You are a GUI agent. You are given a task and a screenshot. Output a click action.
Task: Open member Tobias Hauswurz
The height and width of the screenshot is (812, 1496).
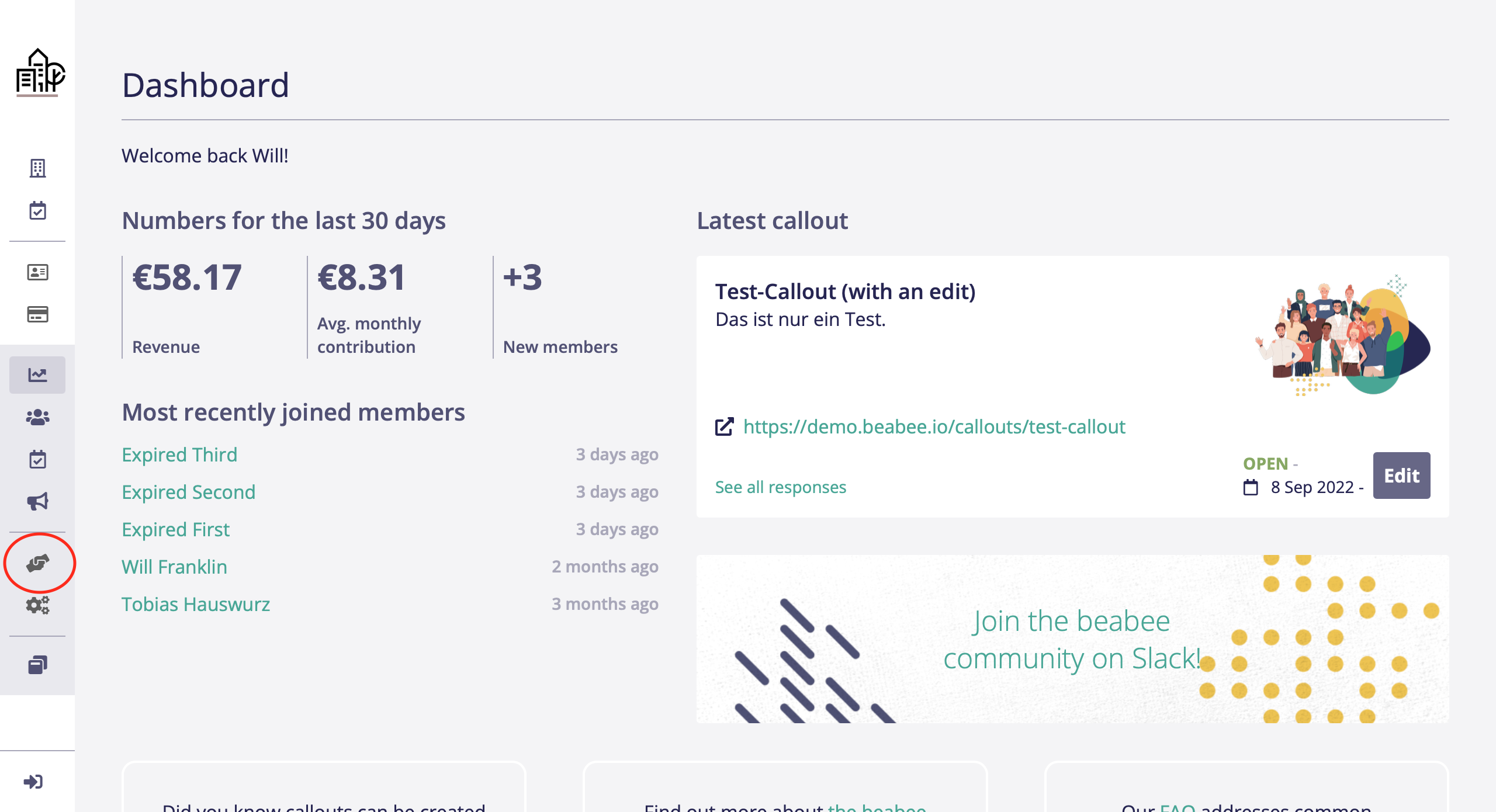[196, 604]
